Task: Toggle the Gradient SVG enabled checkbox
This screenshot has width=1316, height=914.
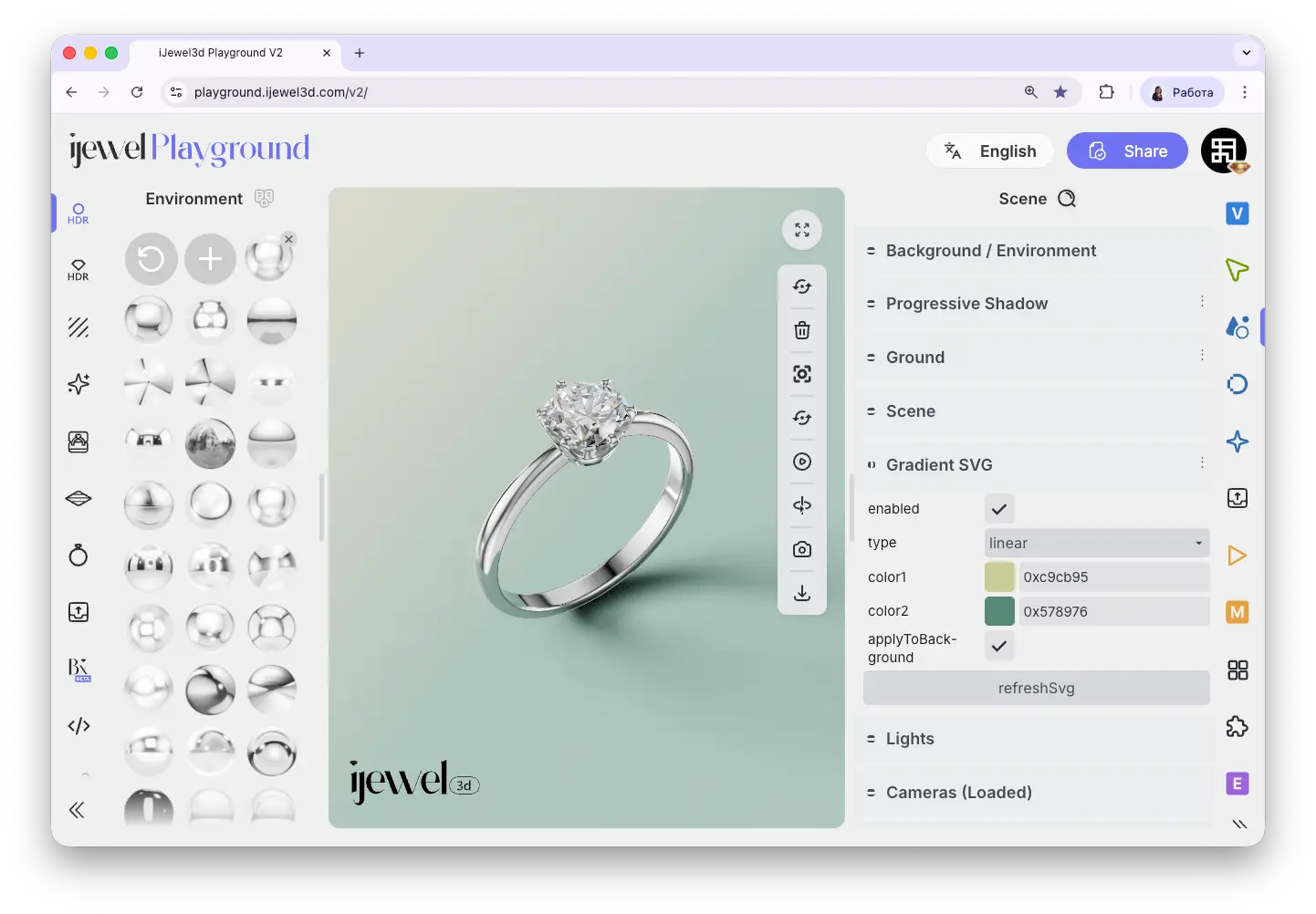Action: [999, 509]
